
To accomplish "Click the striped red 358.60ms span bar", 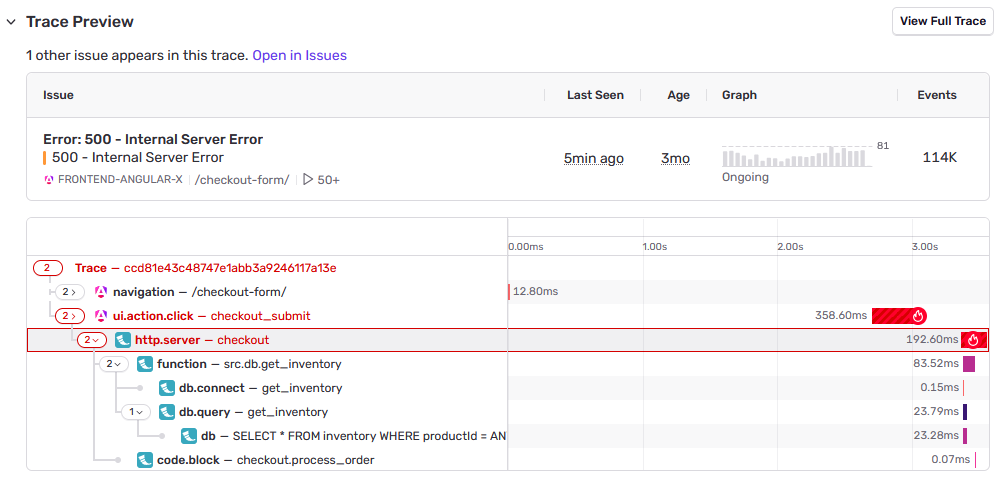I will pos(893,316).
